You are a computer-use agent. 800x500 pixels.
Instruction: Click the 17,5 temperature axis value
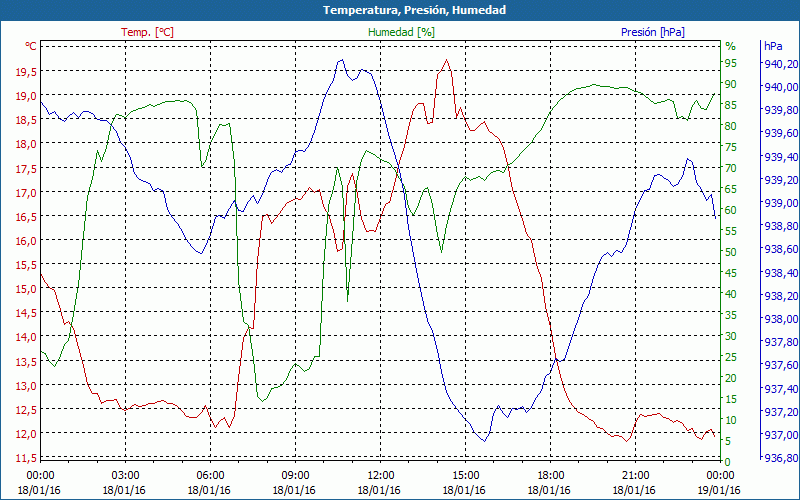[26, 168]
